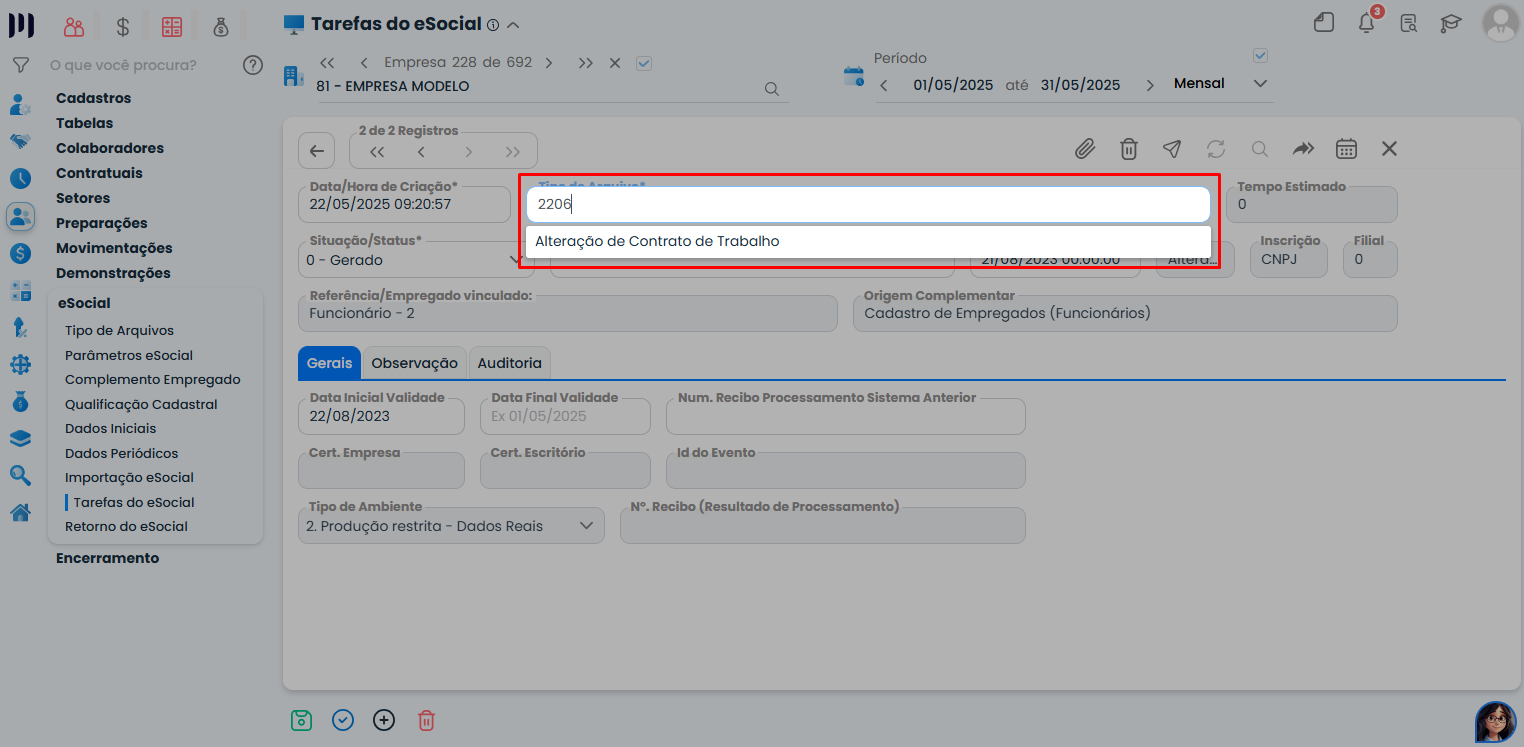The image size is (1524, 747).
Task: Close the record form with X
Action: (1389, 149)
